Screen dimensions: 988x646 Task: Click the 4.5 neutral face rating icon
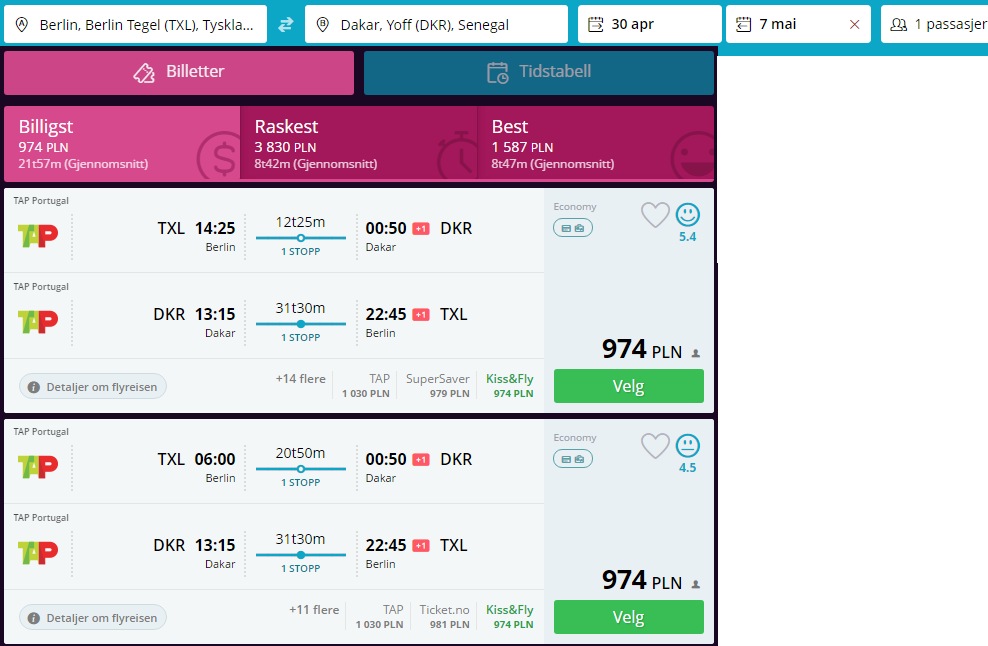pyautogui.click(x=687, y=446)
